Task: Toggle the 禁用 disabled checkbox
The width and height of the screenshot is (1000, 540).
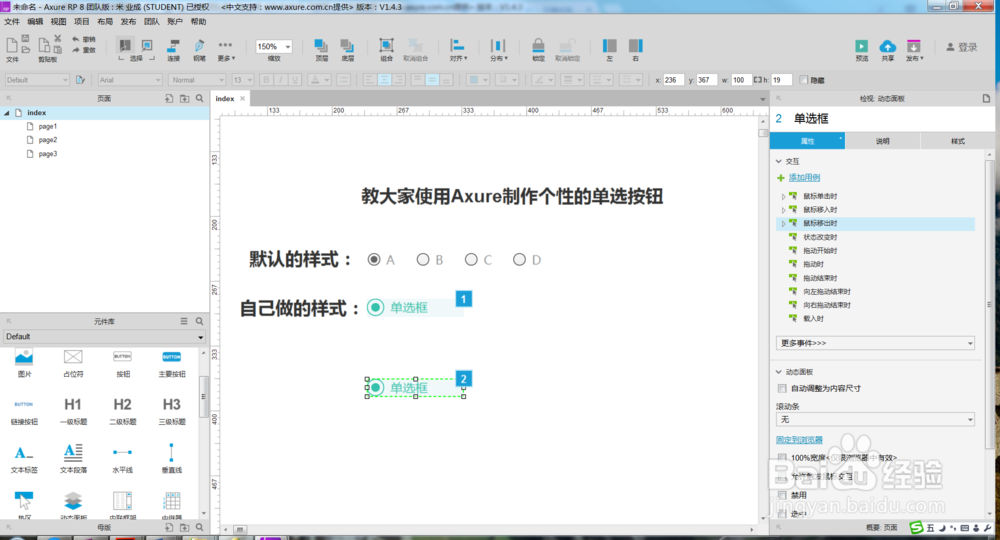Action: [782, 495]
